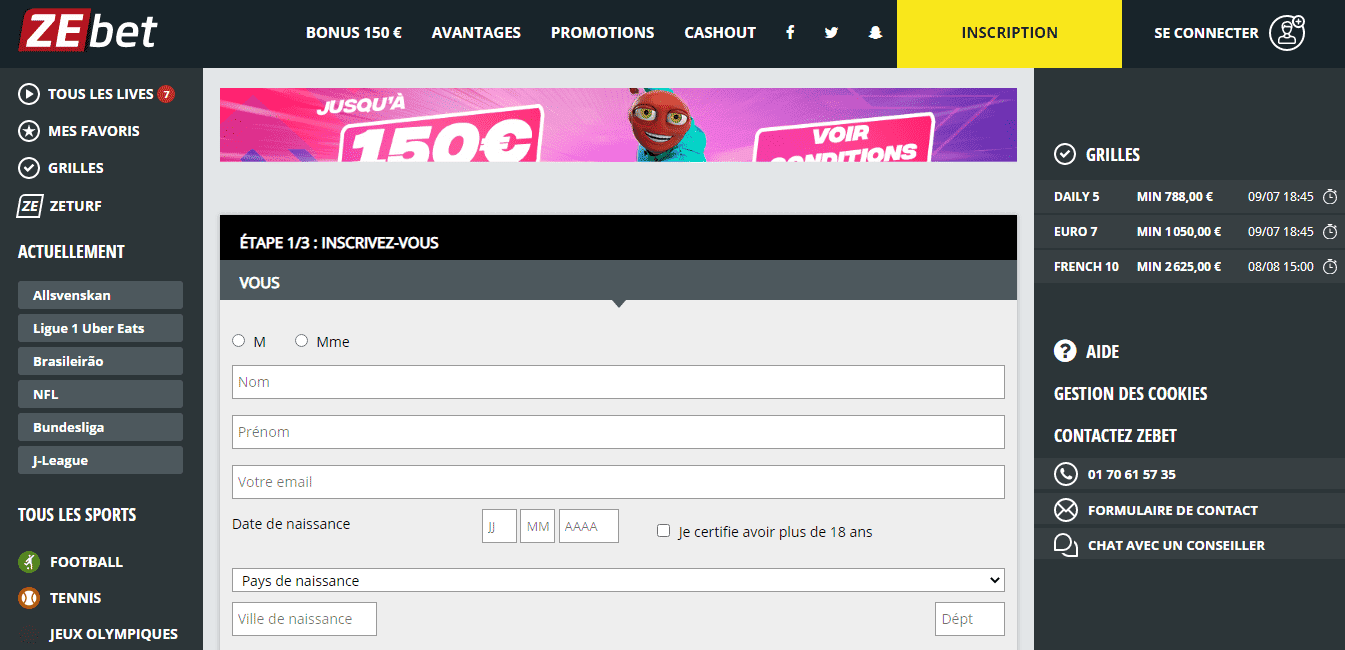Open the Allsvenskan league button
This screenshot has width=1345, height=650.
[100, 295]
